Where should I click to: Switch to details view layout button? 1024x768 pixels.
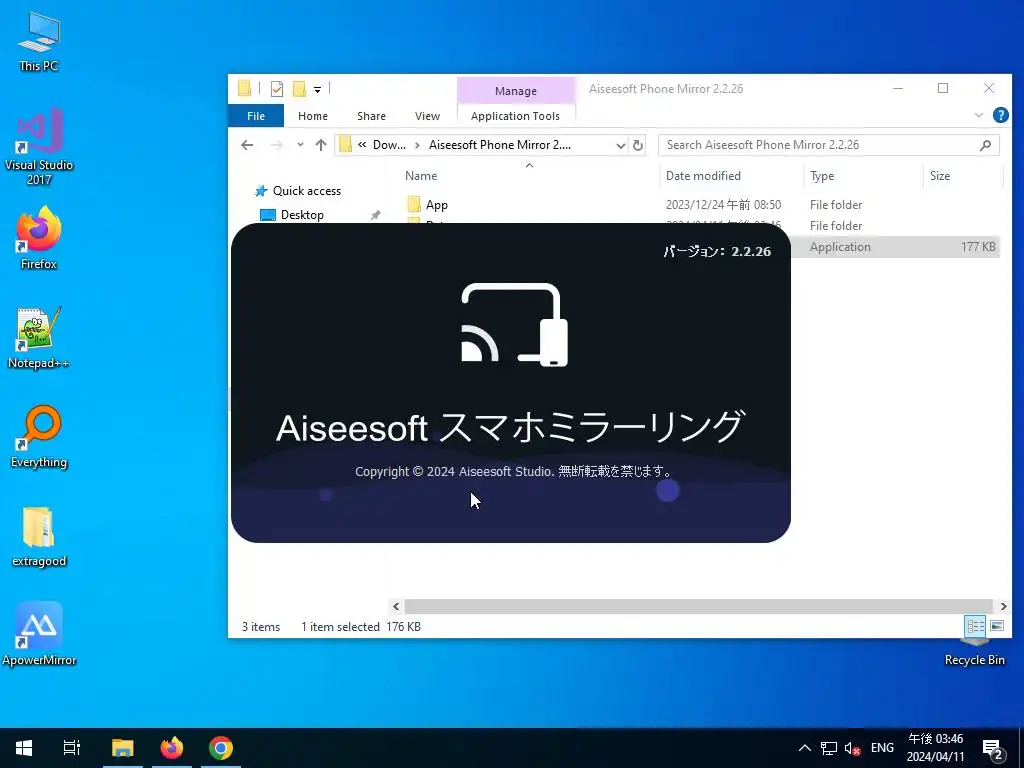(x=976, y=626)
